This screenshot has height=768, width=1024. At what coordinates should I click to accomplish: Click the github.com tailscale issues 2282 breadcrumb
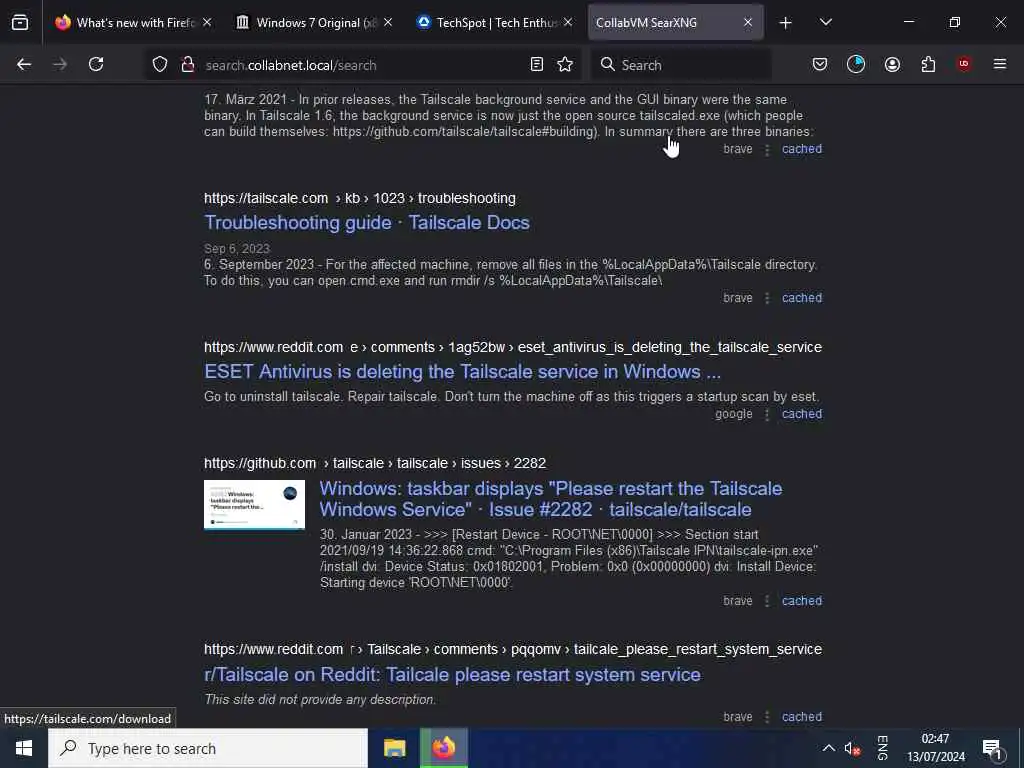(x=375, y=463)
